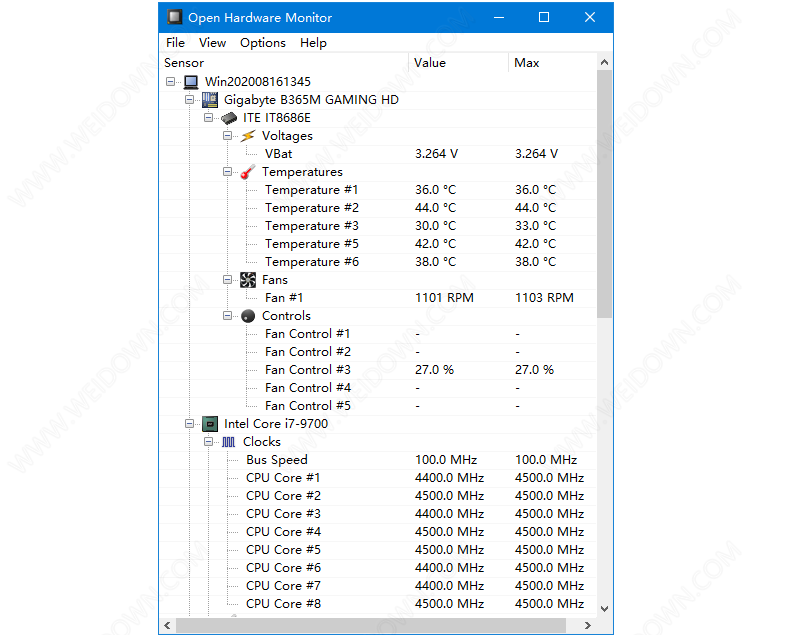790x635 pixels.
Task: Click the 33.0 °C max temperature value
Action: coord(536,226)
